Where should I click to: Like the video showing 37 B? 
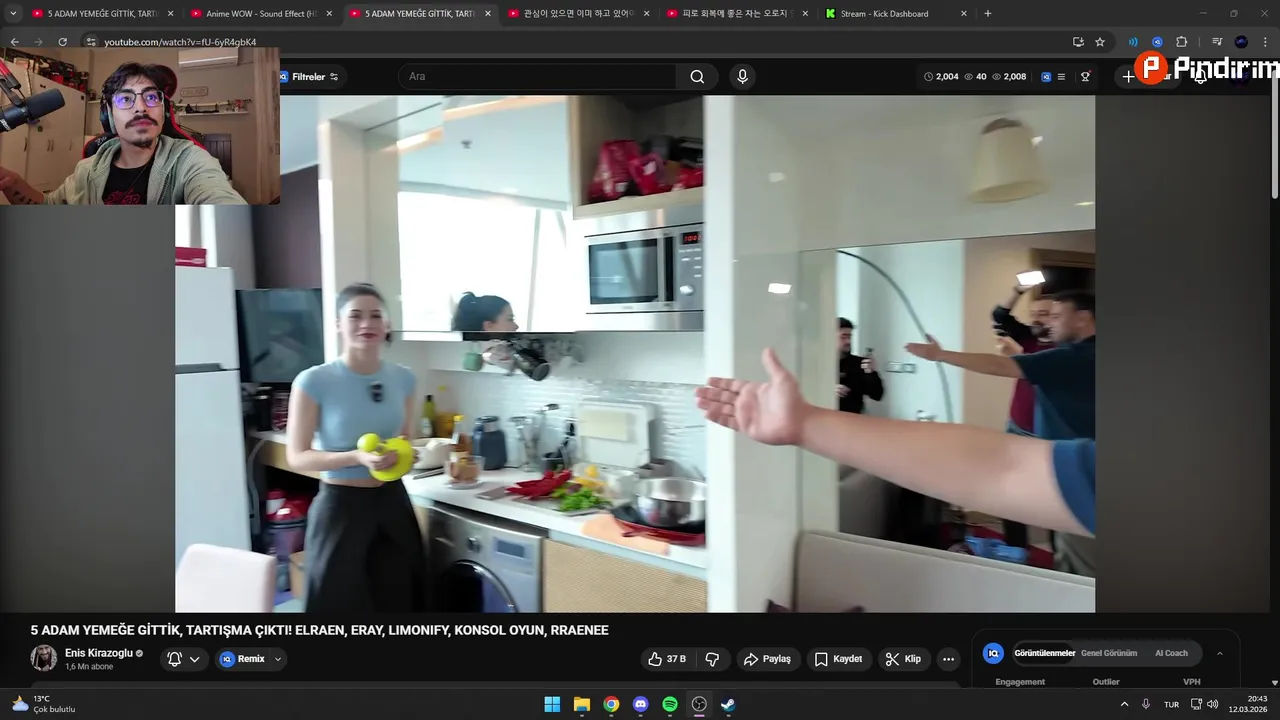coord(666,659)
